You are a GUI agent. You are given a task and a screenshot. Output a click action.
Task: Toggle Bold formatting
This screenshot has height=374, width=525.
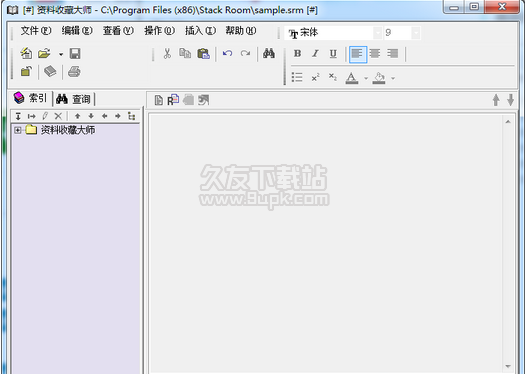297,54
